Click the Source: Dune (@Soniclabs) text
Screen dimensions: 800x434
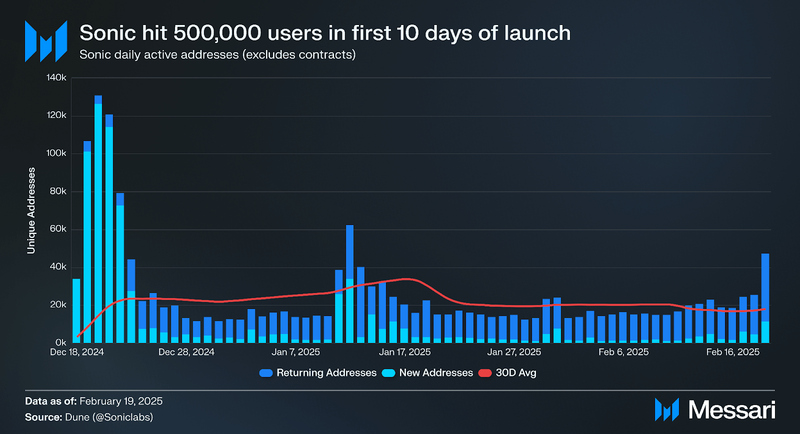pyautogui.click(x=89, y=417)
